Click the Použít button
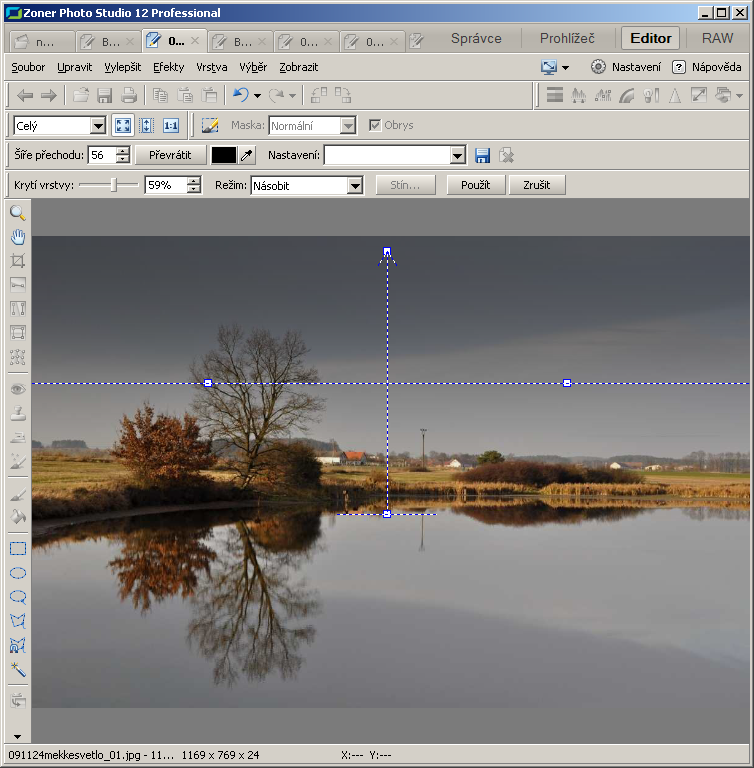Image resolution: width=754 pixels, height=768 pixels. [x=475, y=185]
